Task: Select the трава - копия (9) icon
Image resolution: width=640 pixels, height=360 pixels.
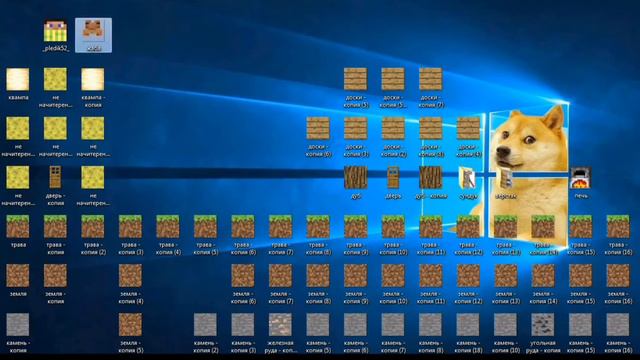Action: tap(356, 226)
